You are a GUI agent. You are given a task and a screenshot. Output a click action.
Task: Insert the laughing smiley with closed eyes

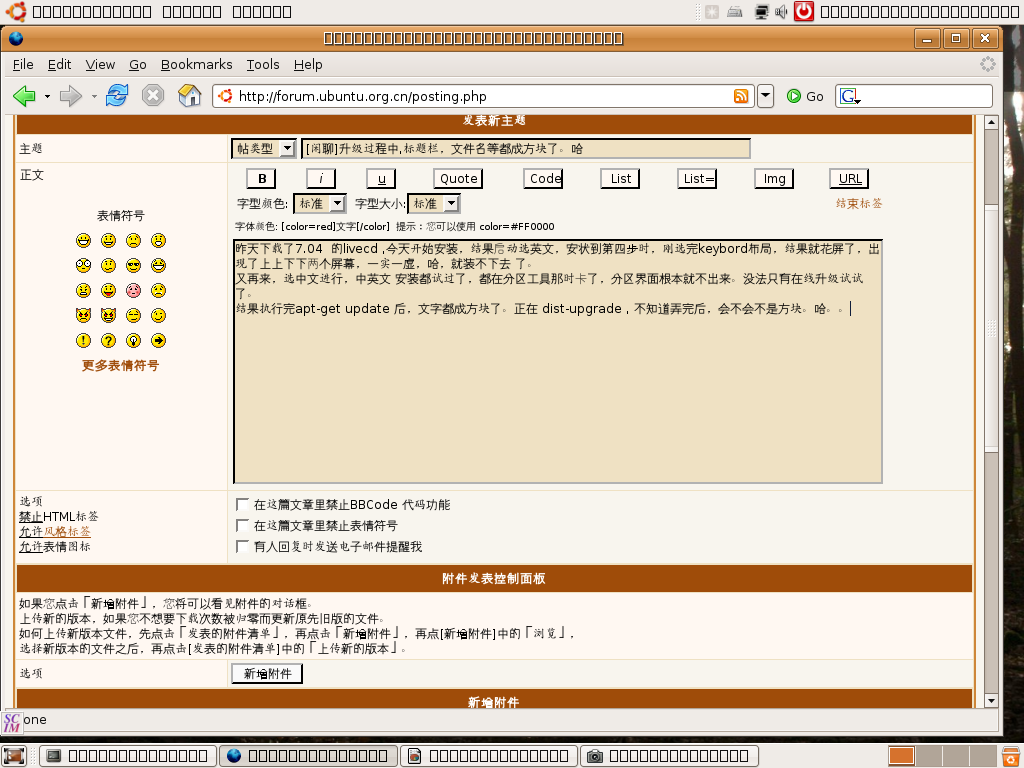coord(158,266)
